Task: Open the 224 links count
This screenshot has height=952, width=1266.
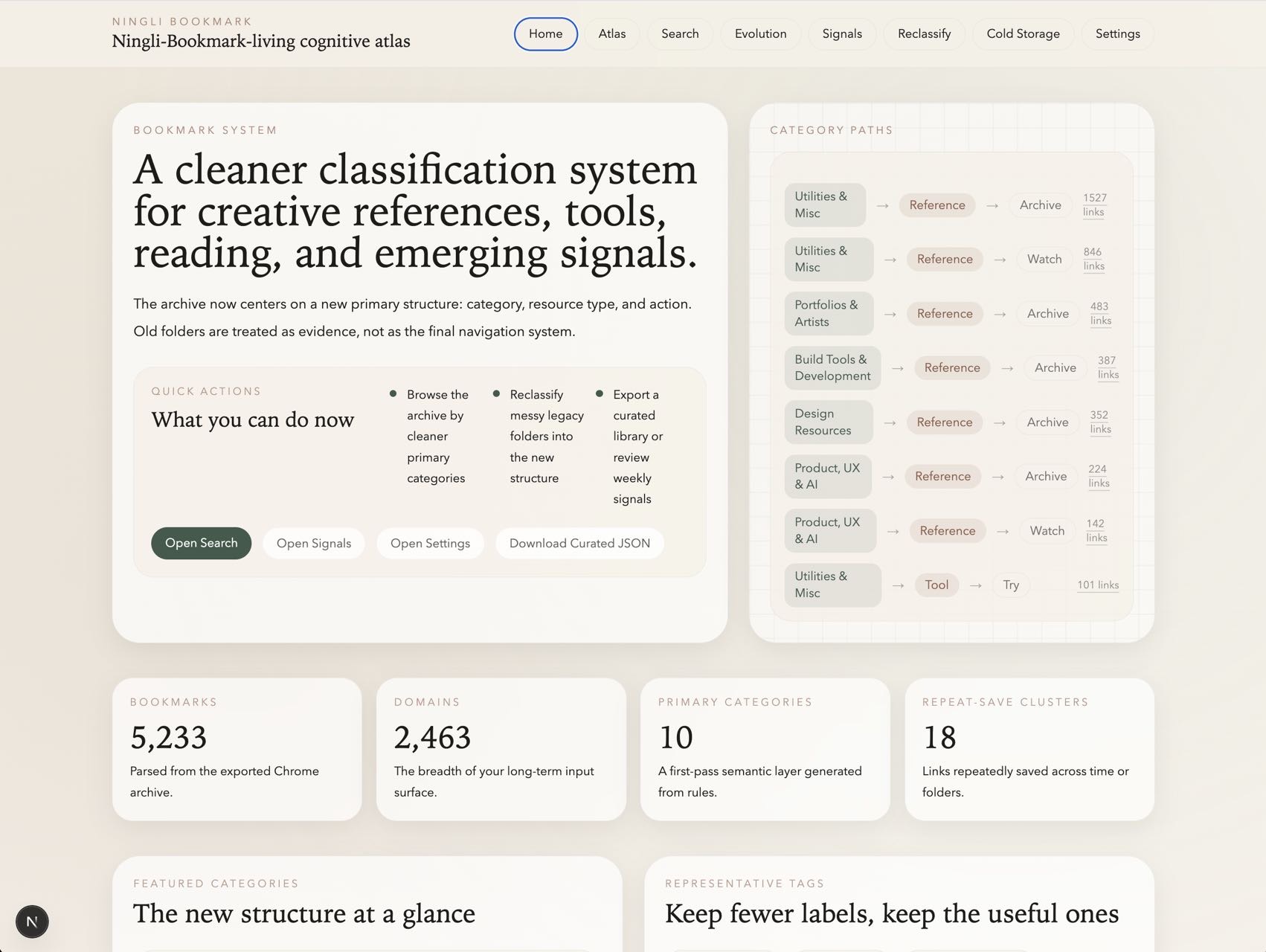Action: 1099,476
